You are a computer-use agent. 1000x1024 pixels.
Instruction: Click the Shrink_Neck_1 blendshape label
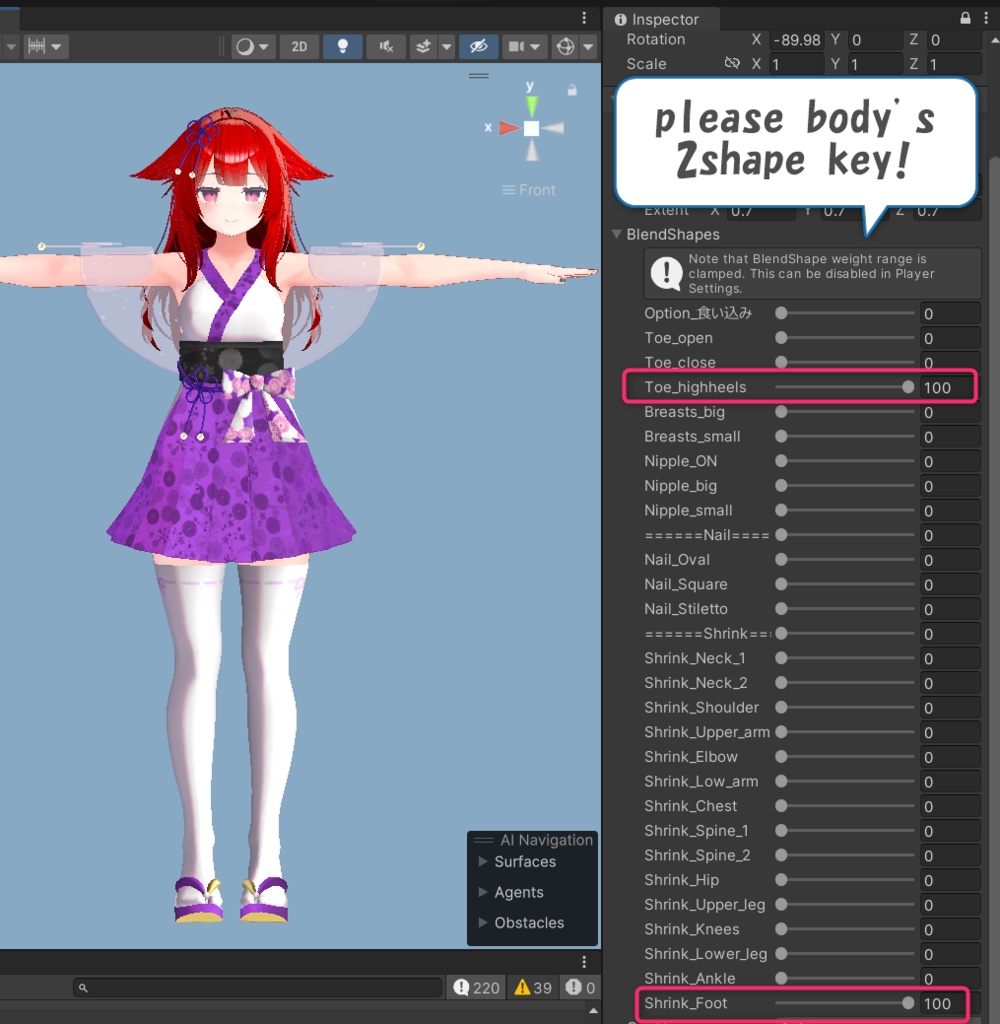pyautogui.click(x=694, y=658)
